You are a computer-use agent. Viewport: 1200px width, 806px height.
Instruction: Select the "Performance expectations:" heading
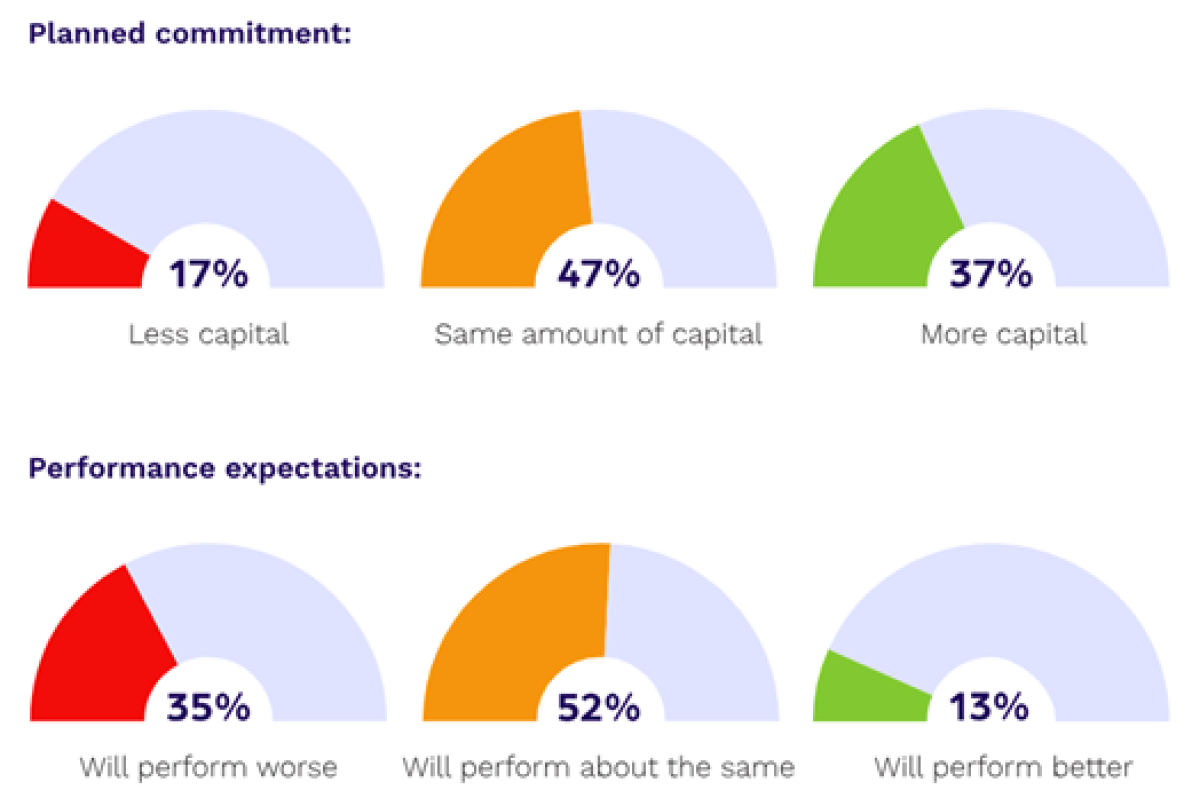(225, 468)
